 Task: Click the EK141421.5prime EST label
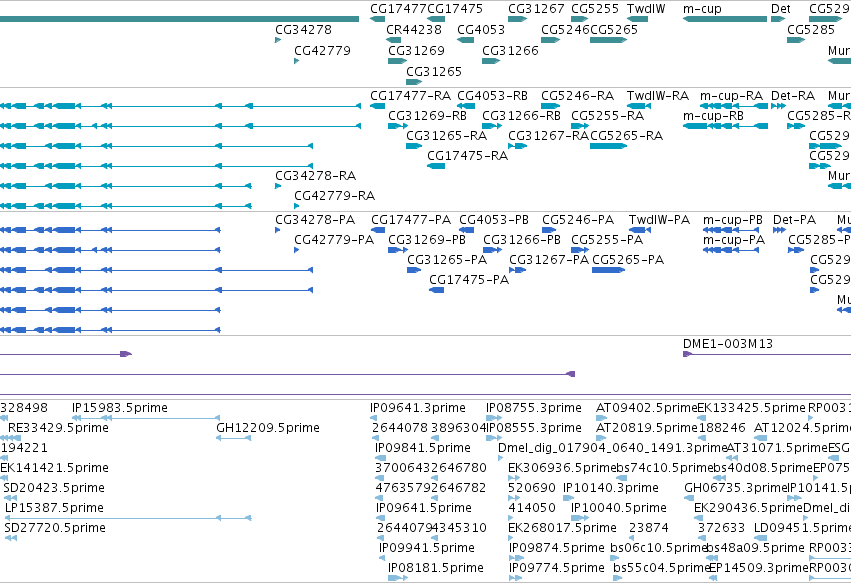[x=54, y=468]
